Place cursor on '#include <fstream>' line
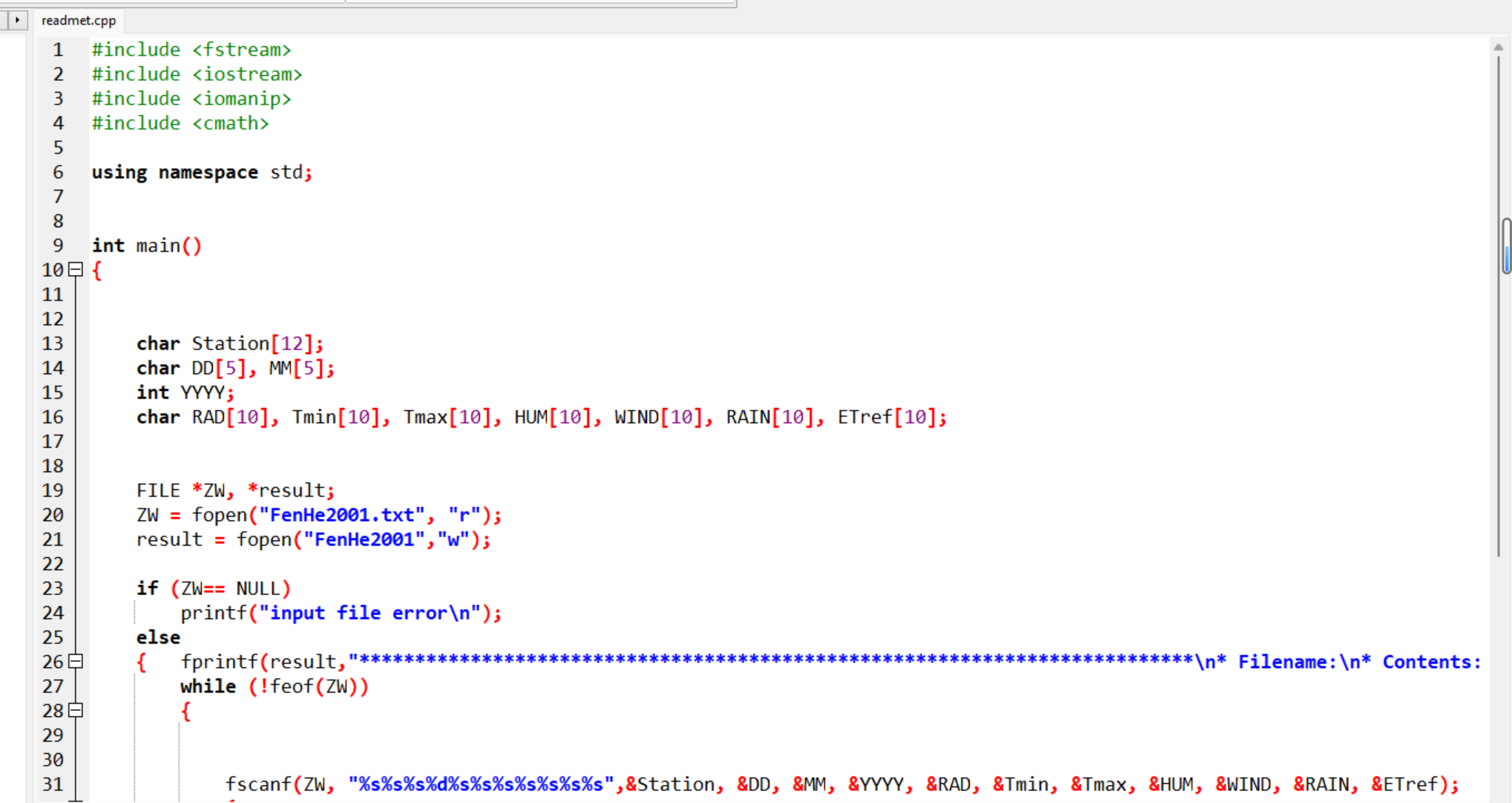The image size is (1512, 803). 191,50
